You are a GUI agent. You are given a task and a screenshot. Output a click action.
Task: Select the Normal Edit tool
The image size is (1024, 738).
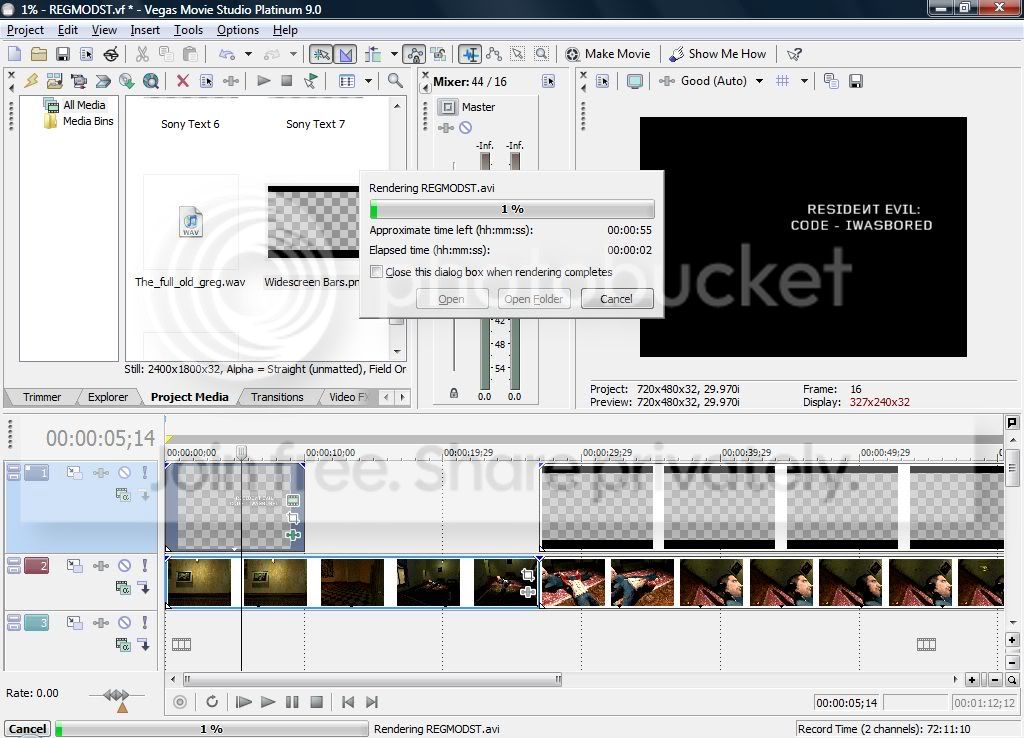pyautogui.click(x=470, y=54)
